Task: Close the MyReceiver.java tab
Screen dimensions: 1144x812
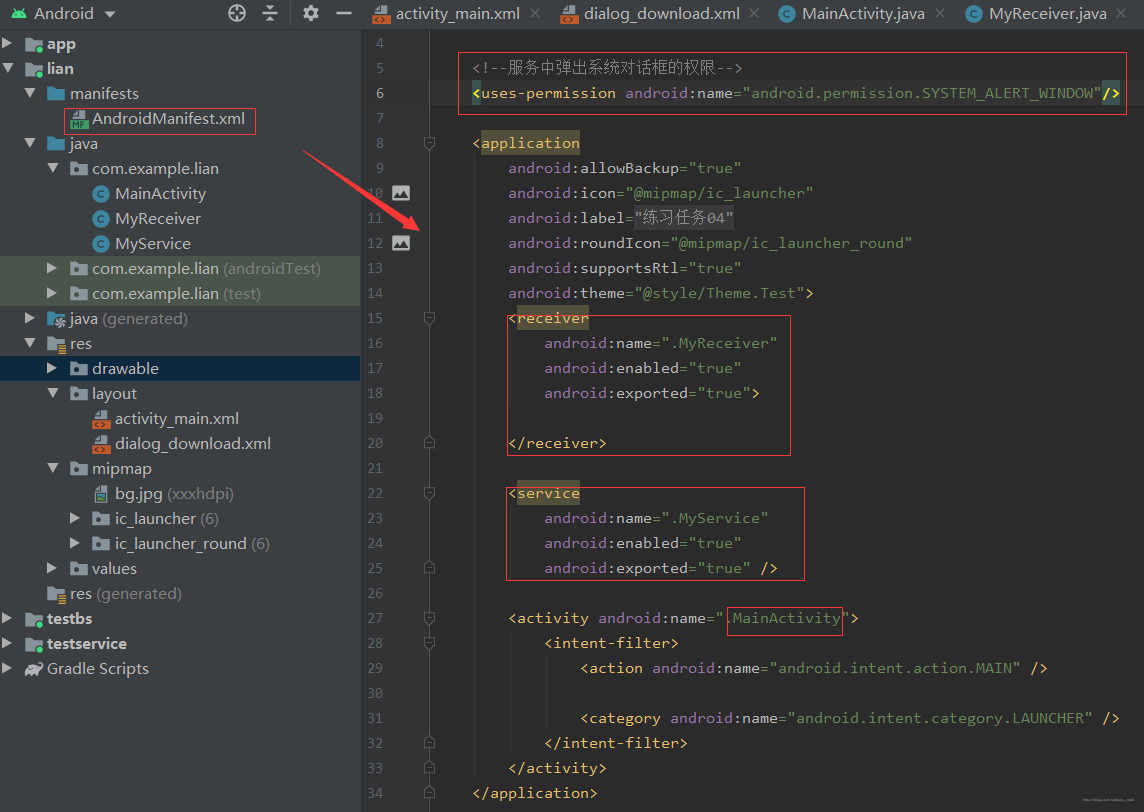Action: pyautogui.click(x=1121, y=14)
